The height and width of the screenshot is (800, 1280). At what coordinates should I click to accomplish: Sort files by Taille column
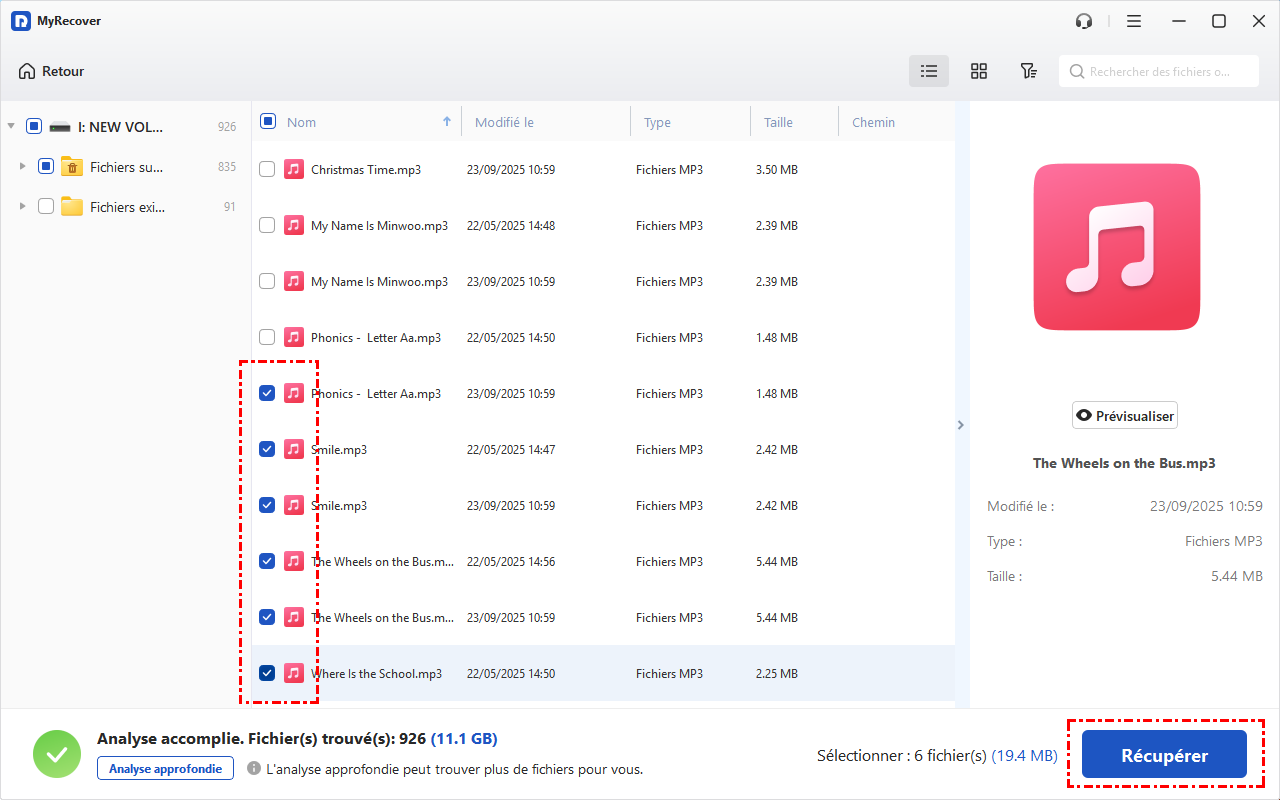pyautogui.click(x=778, y=122)
